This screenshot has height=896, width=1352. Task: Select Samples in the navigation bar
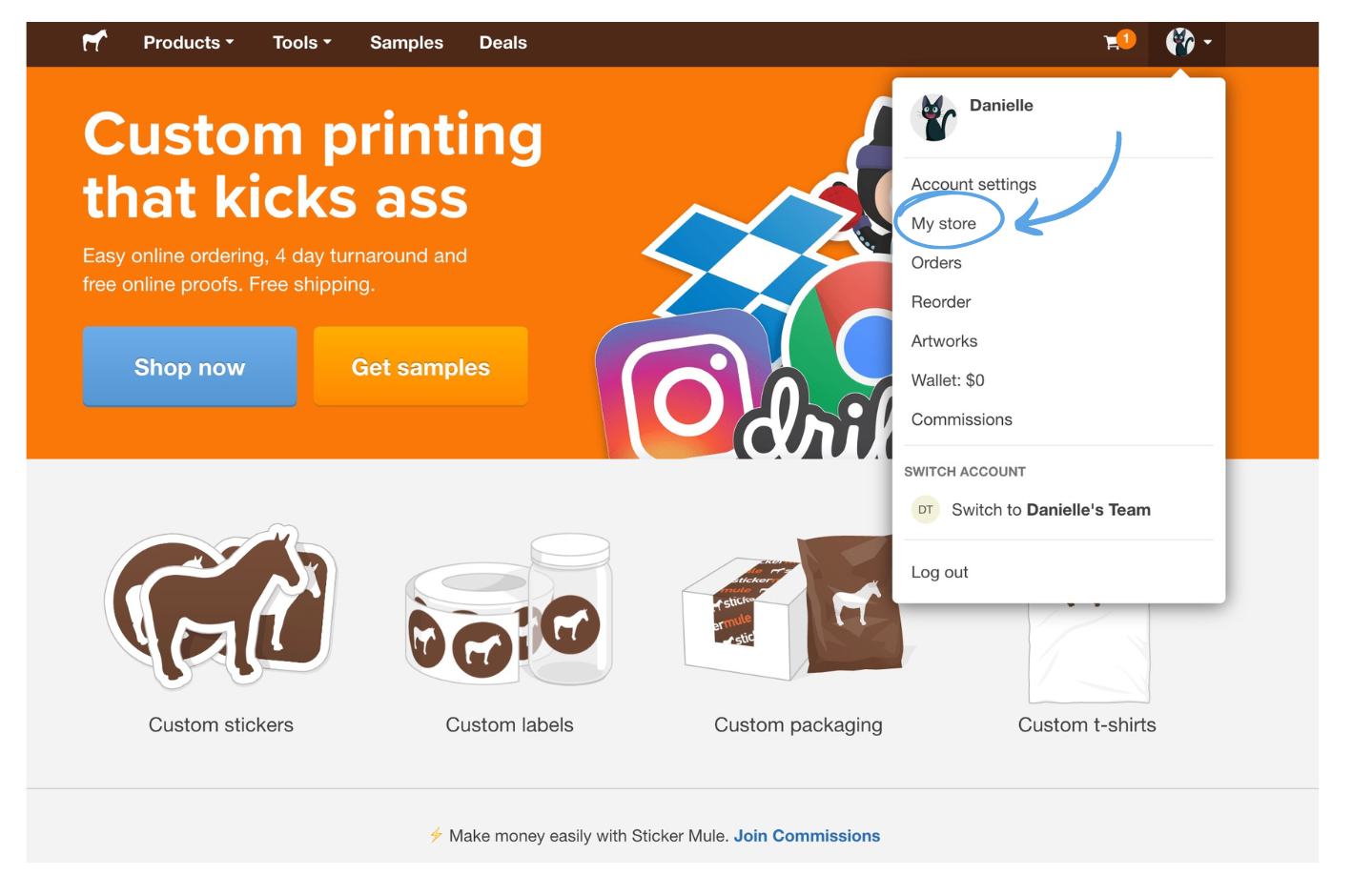[406, 42]
